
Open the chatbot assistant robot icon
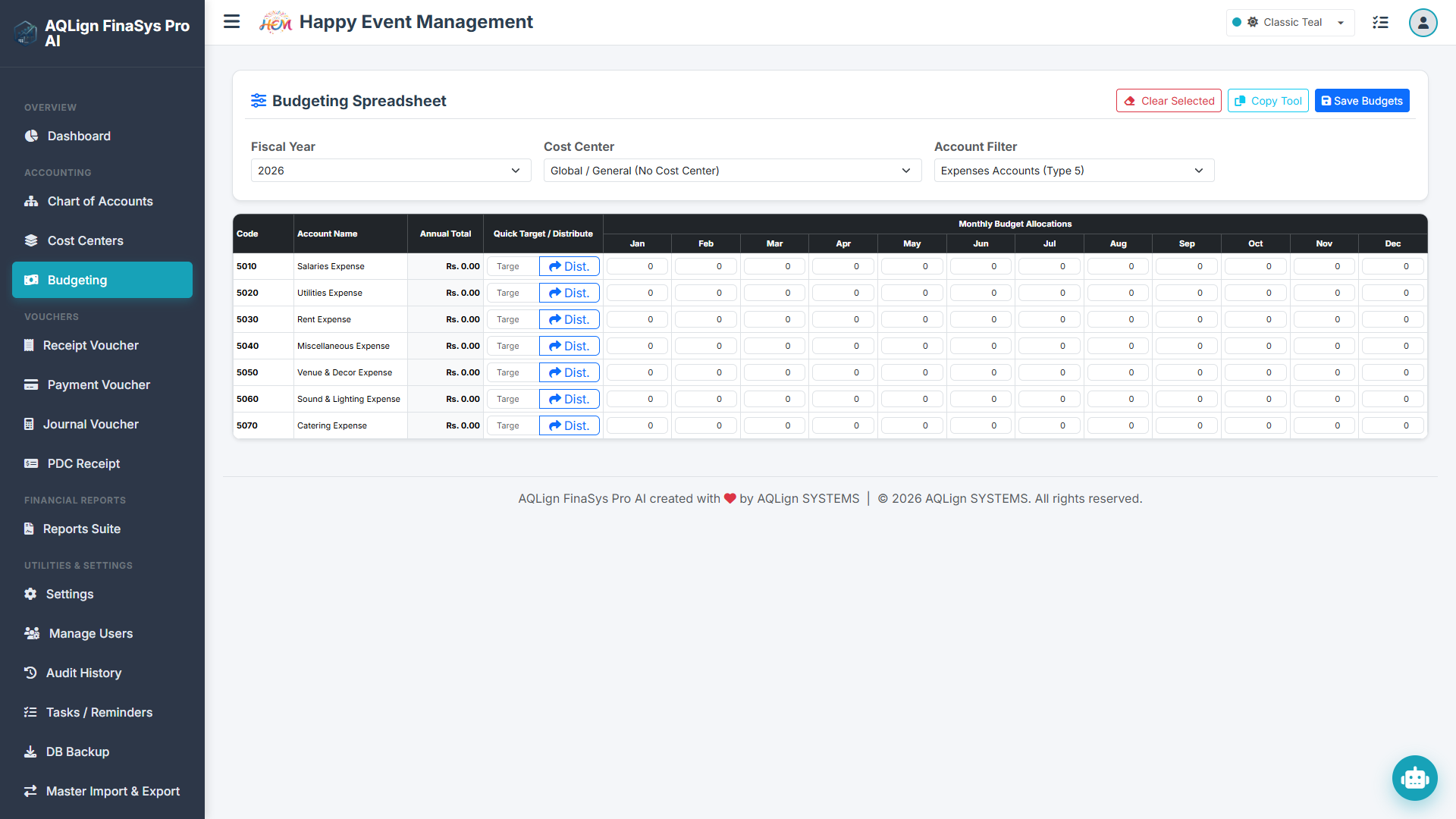pyautogui.click(x=1415, y=778)
